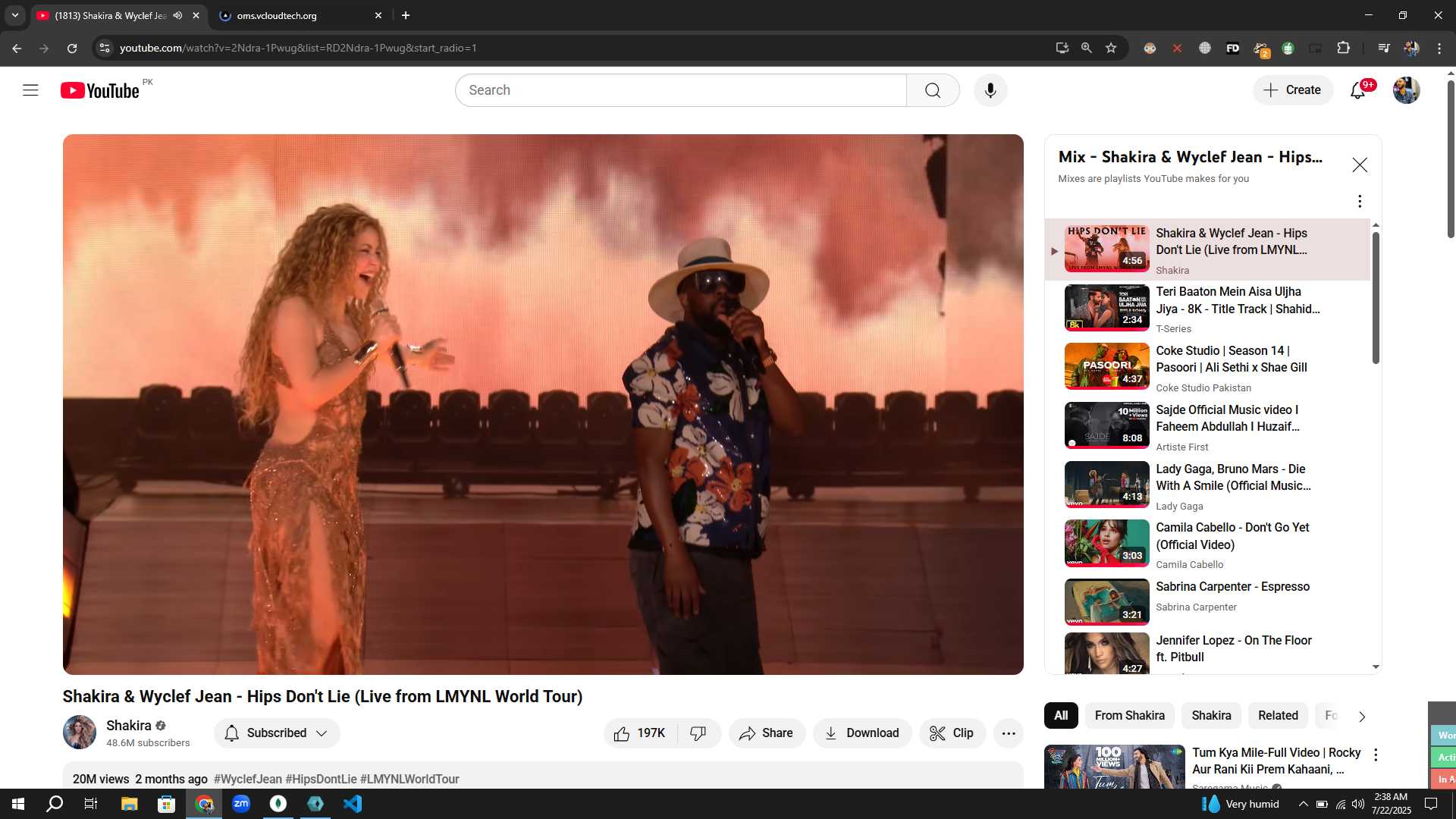Go to YouTube home via logo

coord(100,90)
